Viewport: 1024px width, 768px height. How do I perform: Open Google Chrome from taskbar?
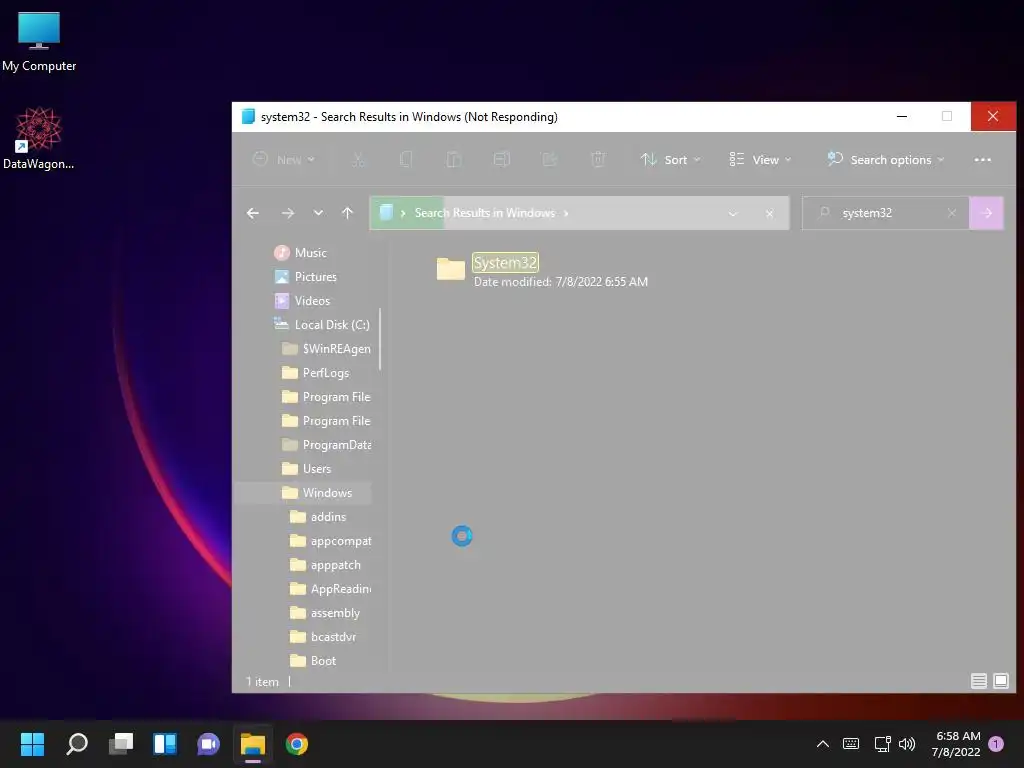coord(296,744)
